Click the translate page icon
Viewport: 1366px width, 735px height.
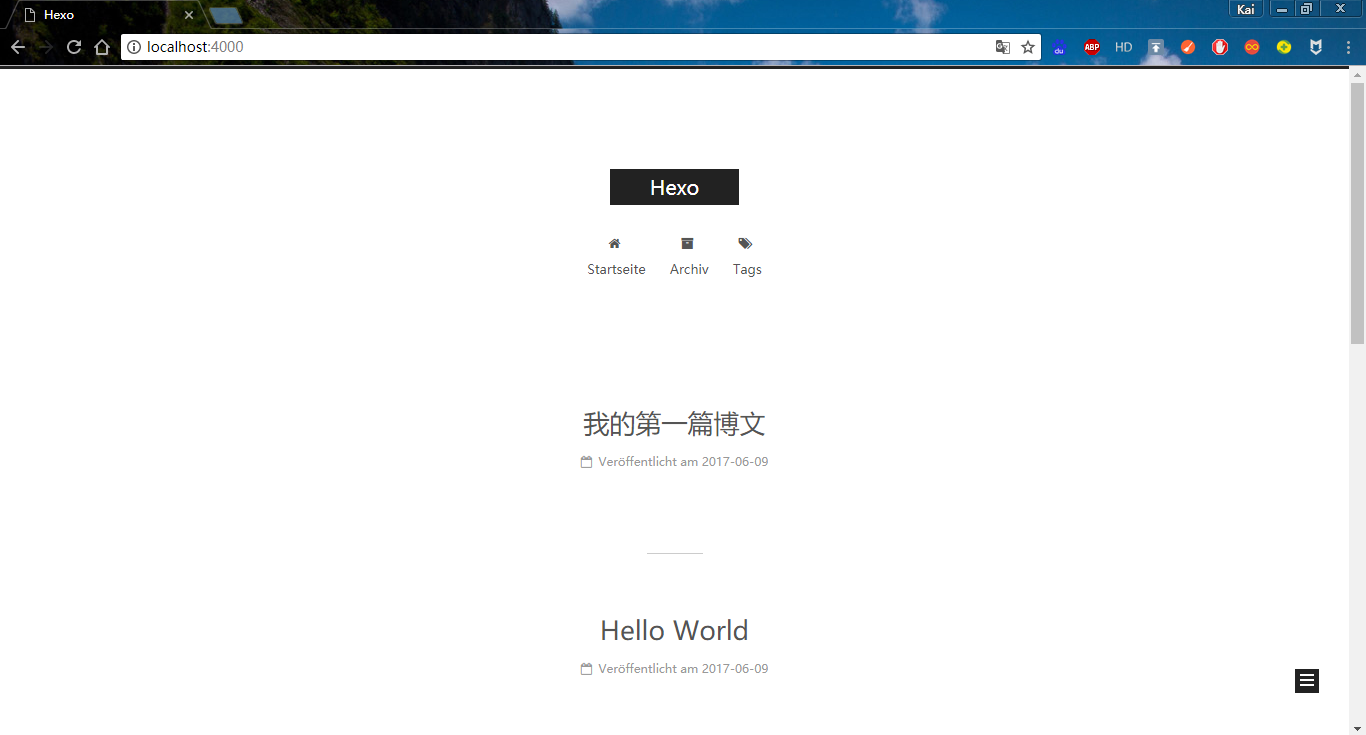click(1002, 47)
